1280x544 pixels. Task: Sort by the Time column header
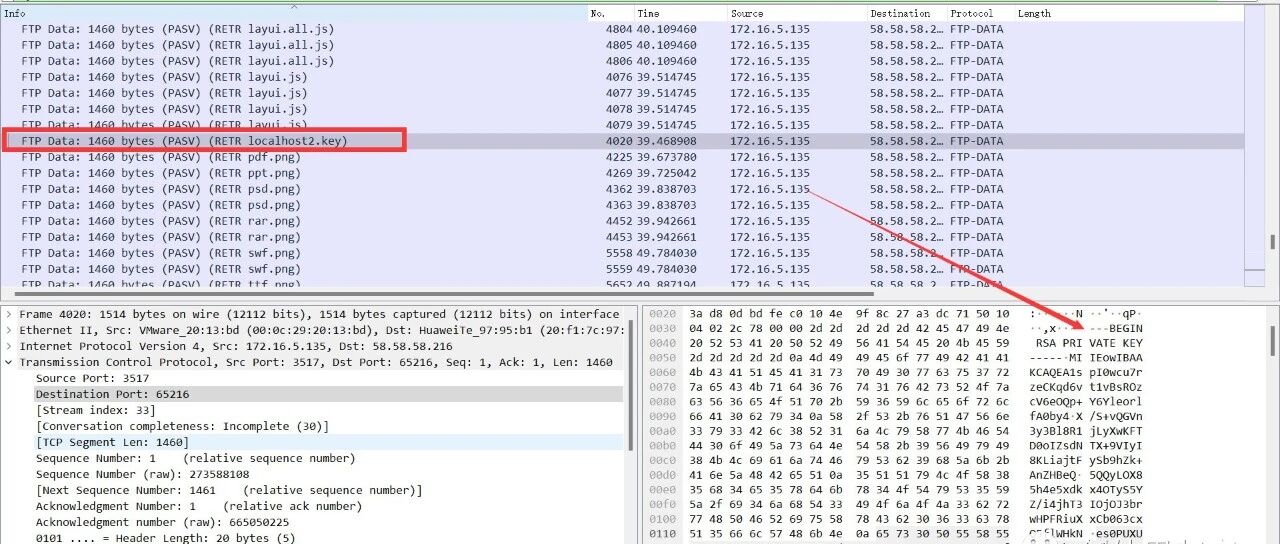(681, 13)
